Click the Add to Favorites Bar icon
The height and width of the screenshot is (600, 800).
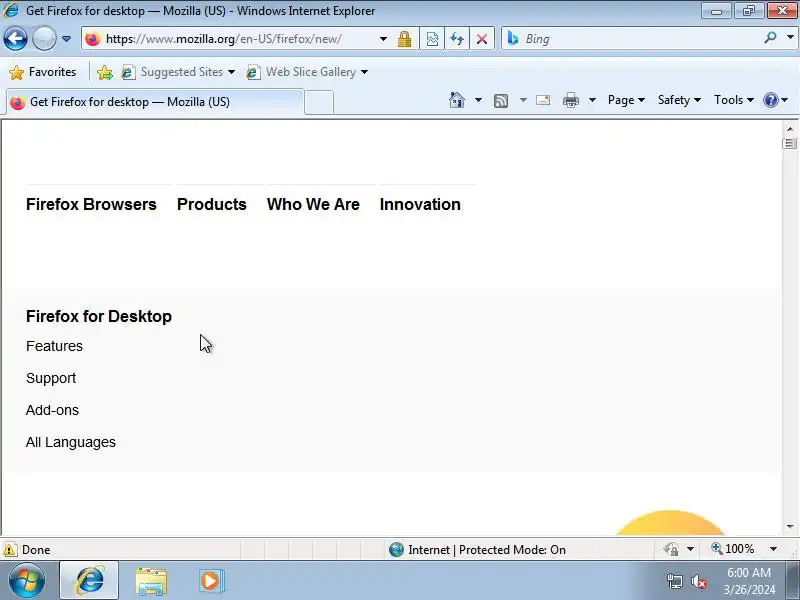pyautogui.click(x=105, y=72)
